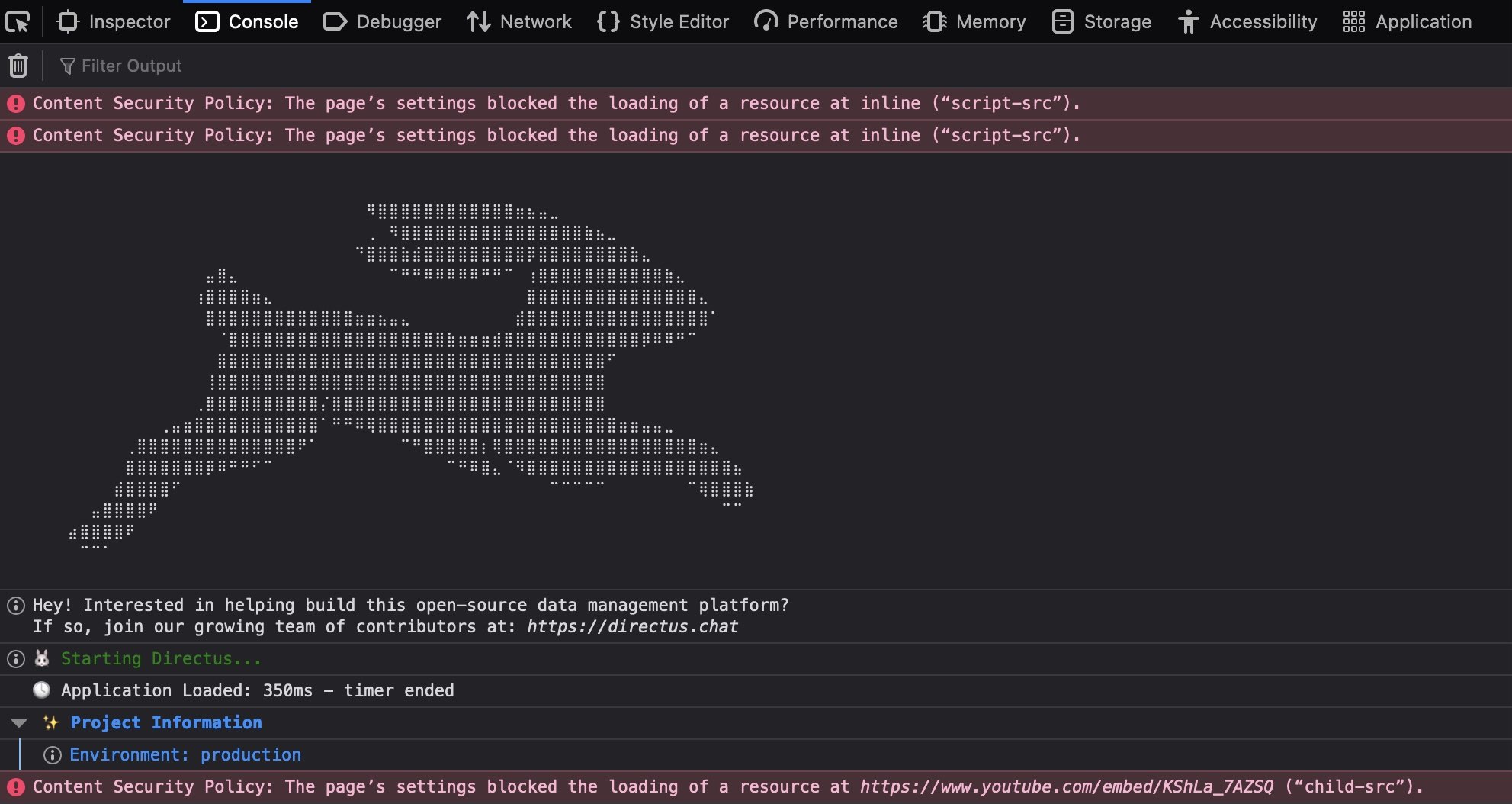Open the Network tab

coord(518,21)
